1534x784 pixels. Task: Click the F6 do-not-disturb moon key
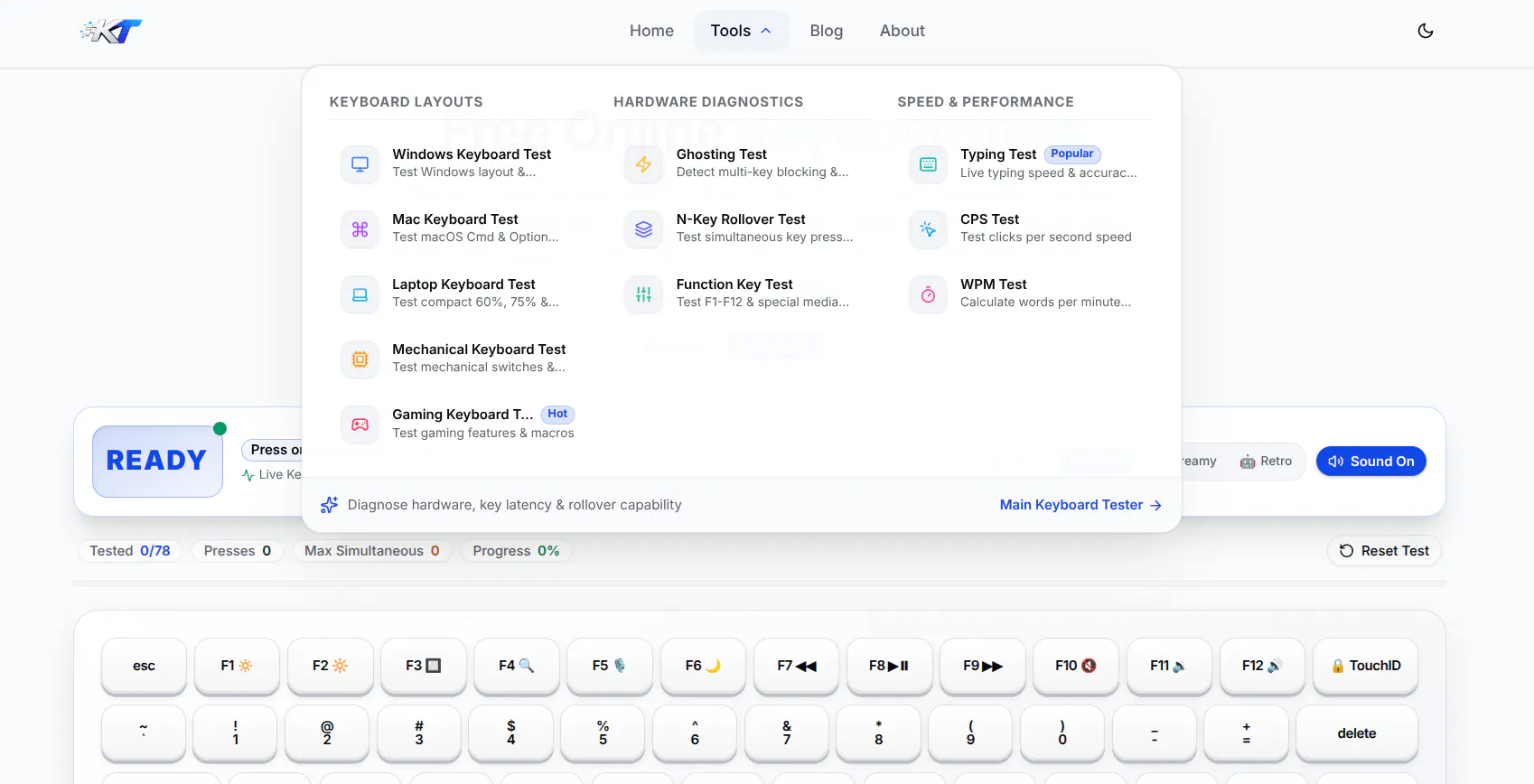[x=703, y=667]
